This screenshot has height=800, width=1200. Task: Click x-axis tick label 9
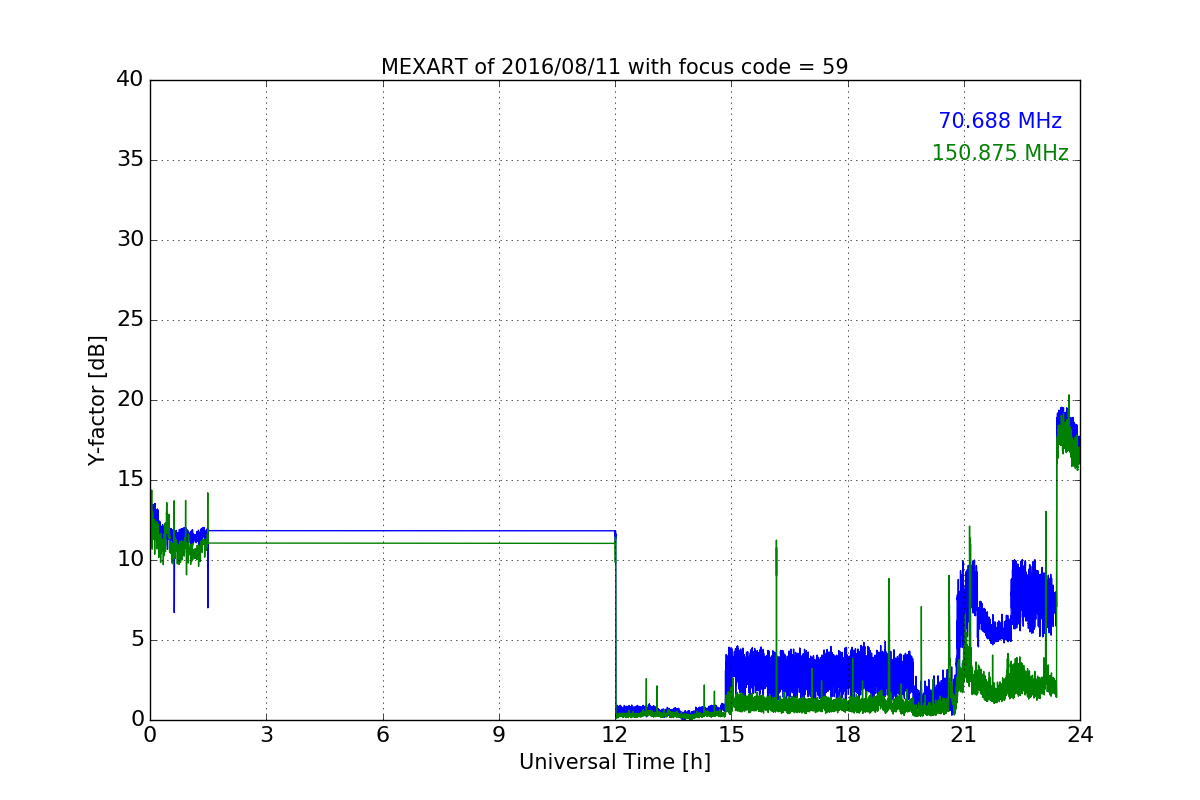point(499,735)
